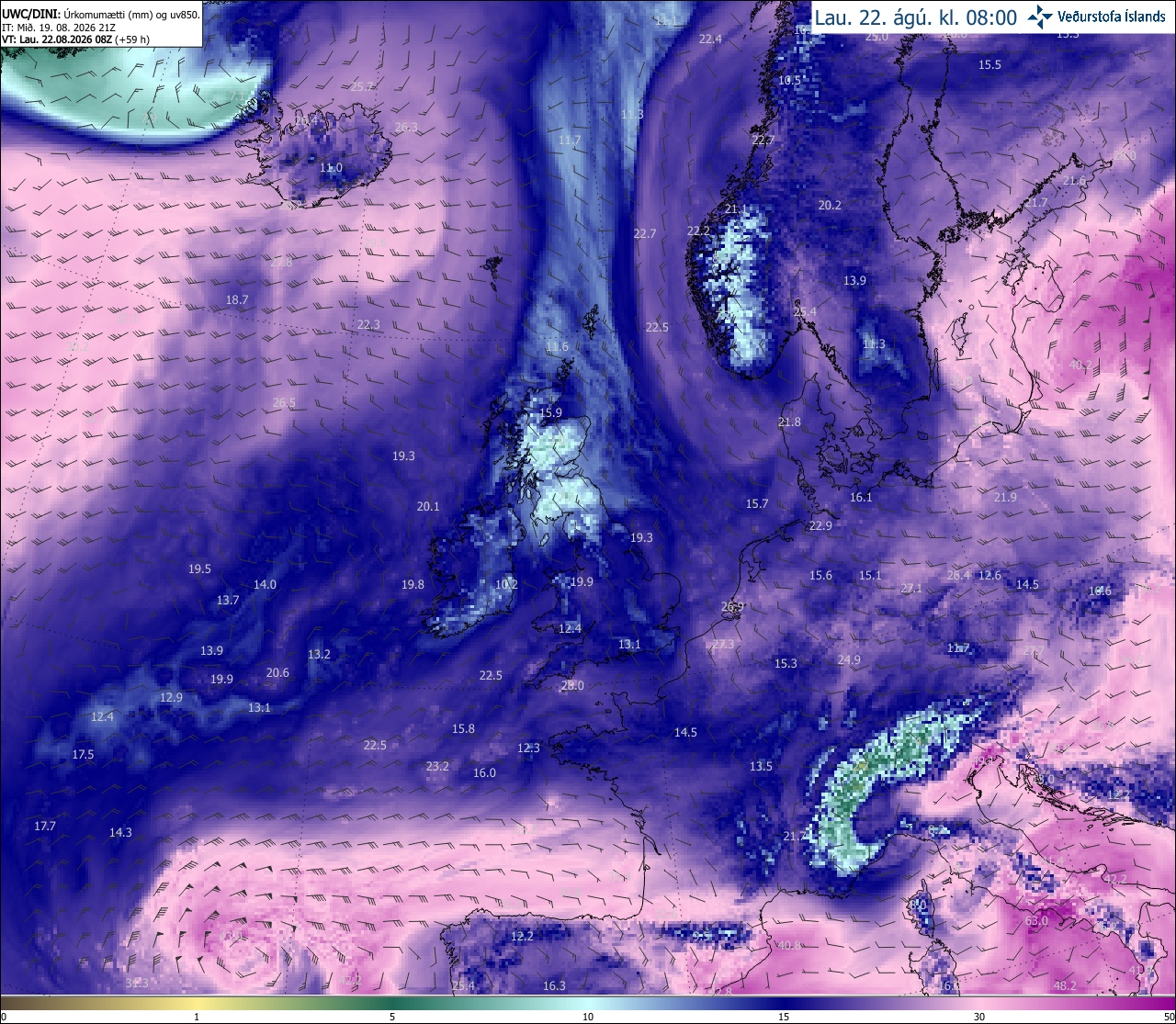
Task: Click the 21.8 value label over Denmark
Action: point(789,422)
